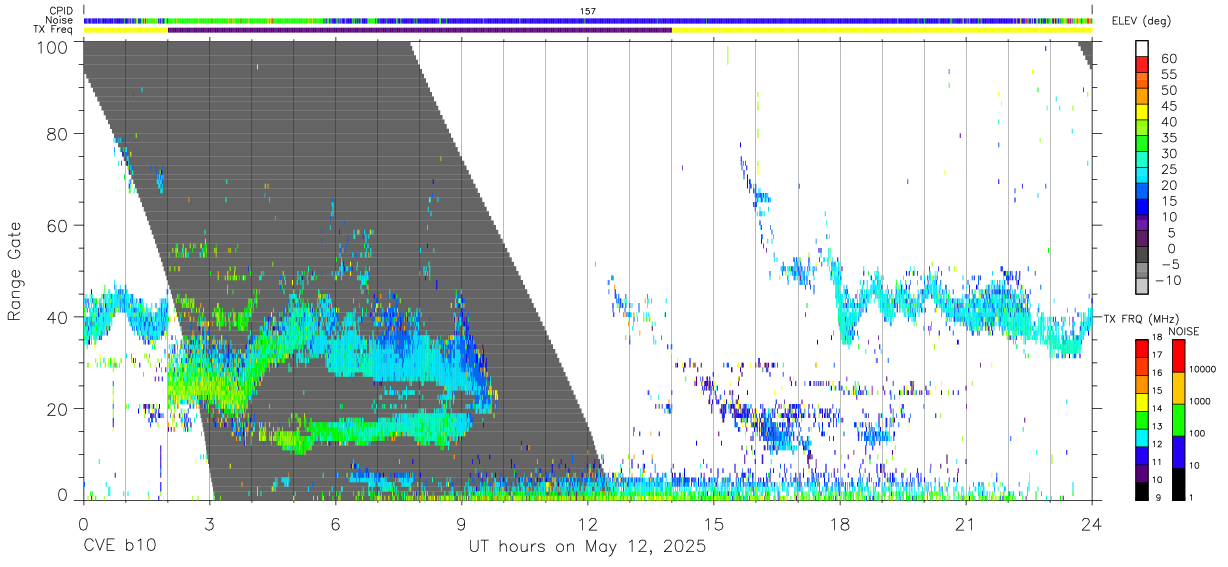Click the red 60-degree elevation swatch
1228x567 pixels.
(1142, 63)
